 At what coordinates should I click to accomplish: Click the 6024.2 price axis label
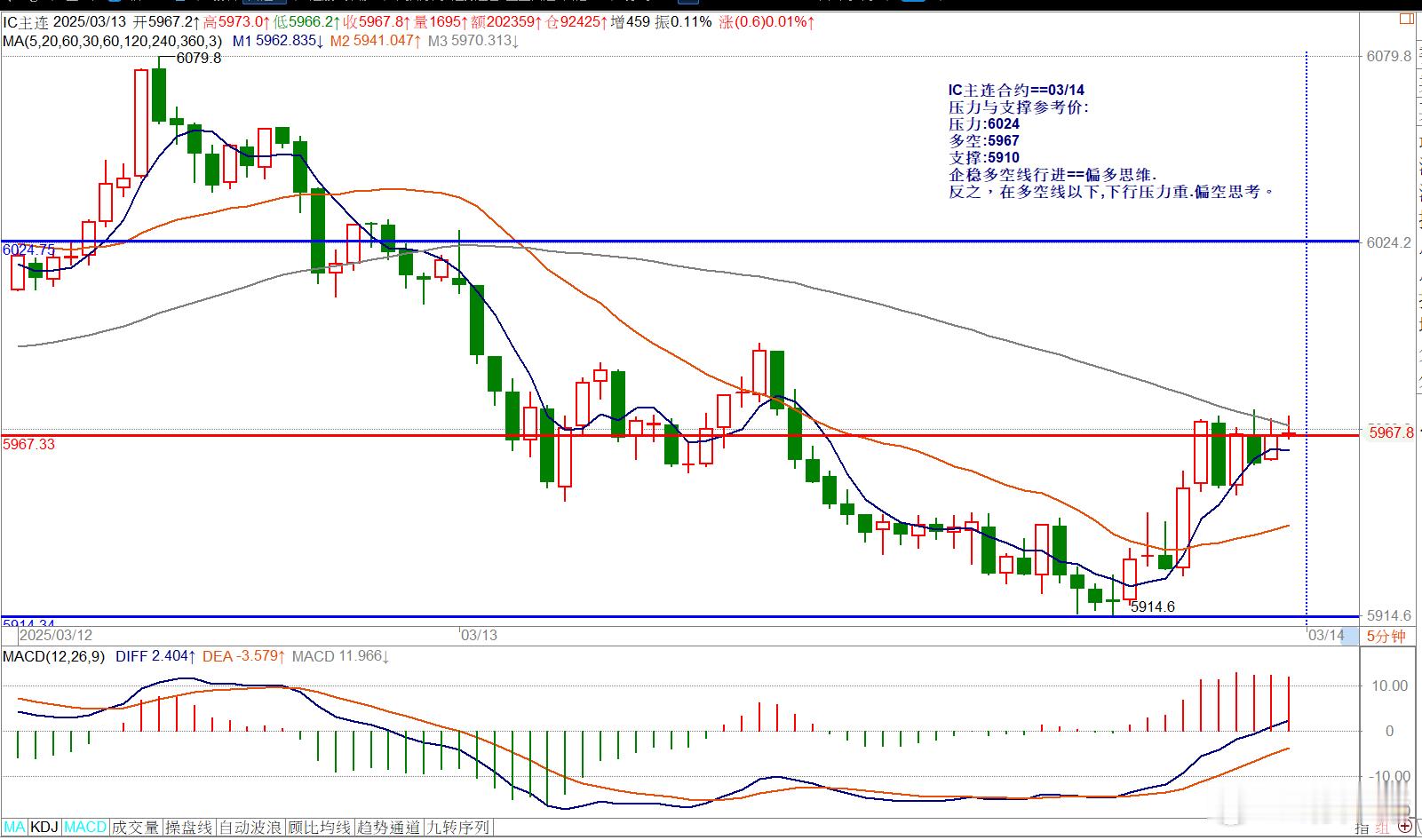(x=1390, y=242)
